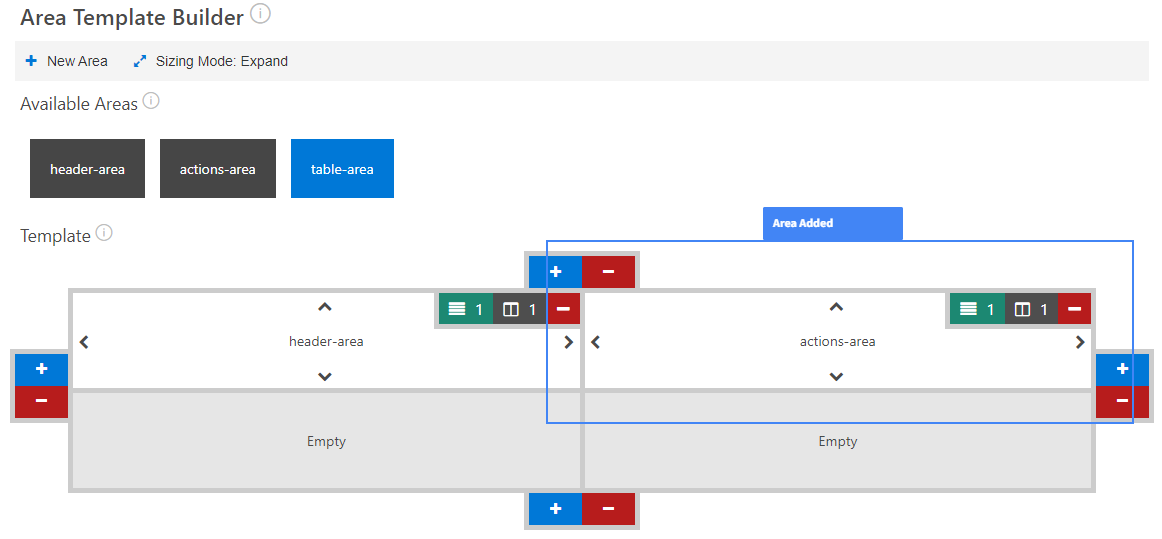Remove a column with the left red minus

(41, 402)
